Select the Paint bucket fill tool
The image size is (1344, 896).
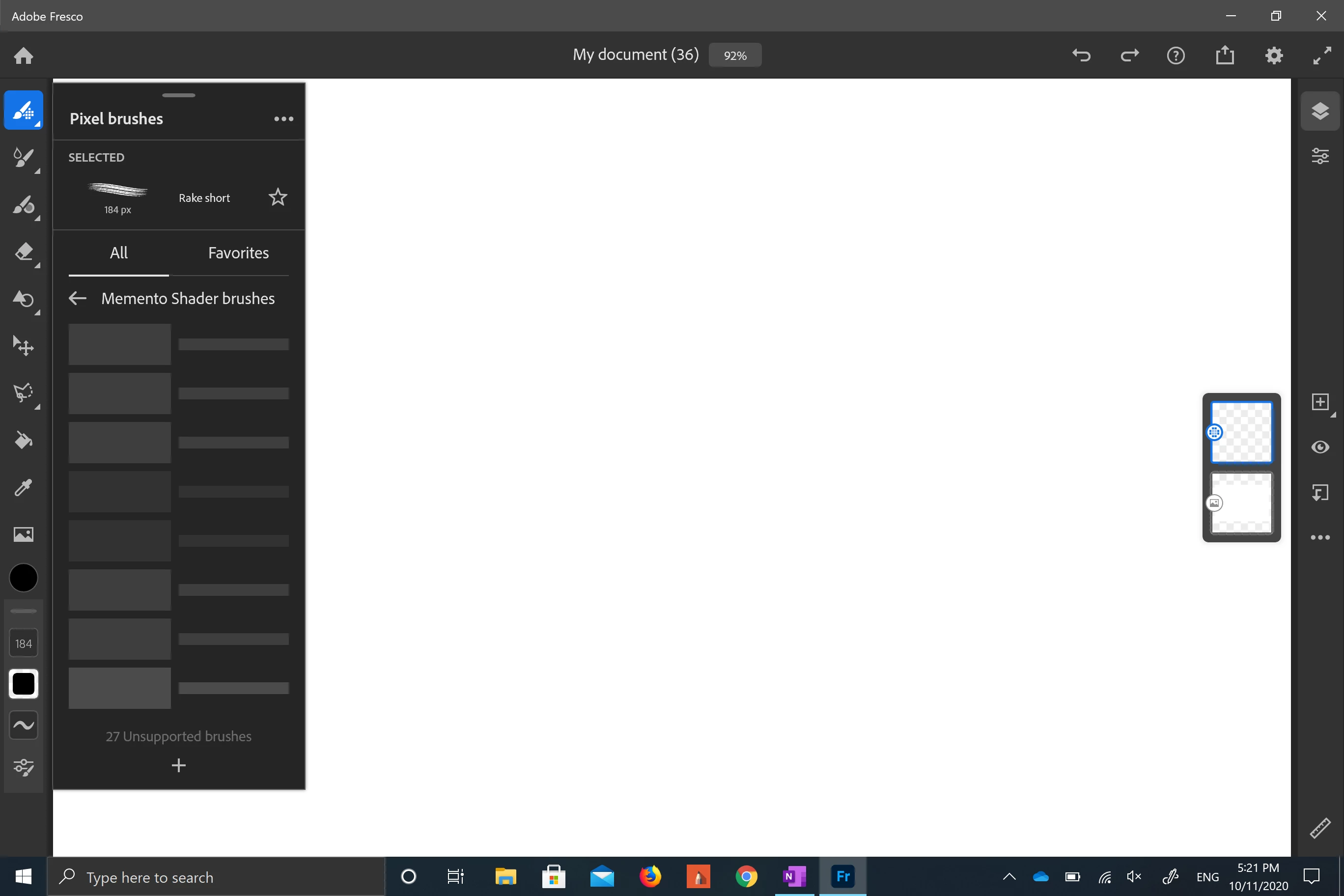pos(24,440)
